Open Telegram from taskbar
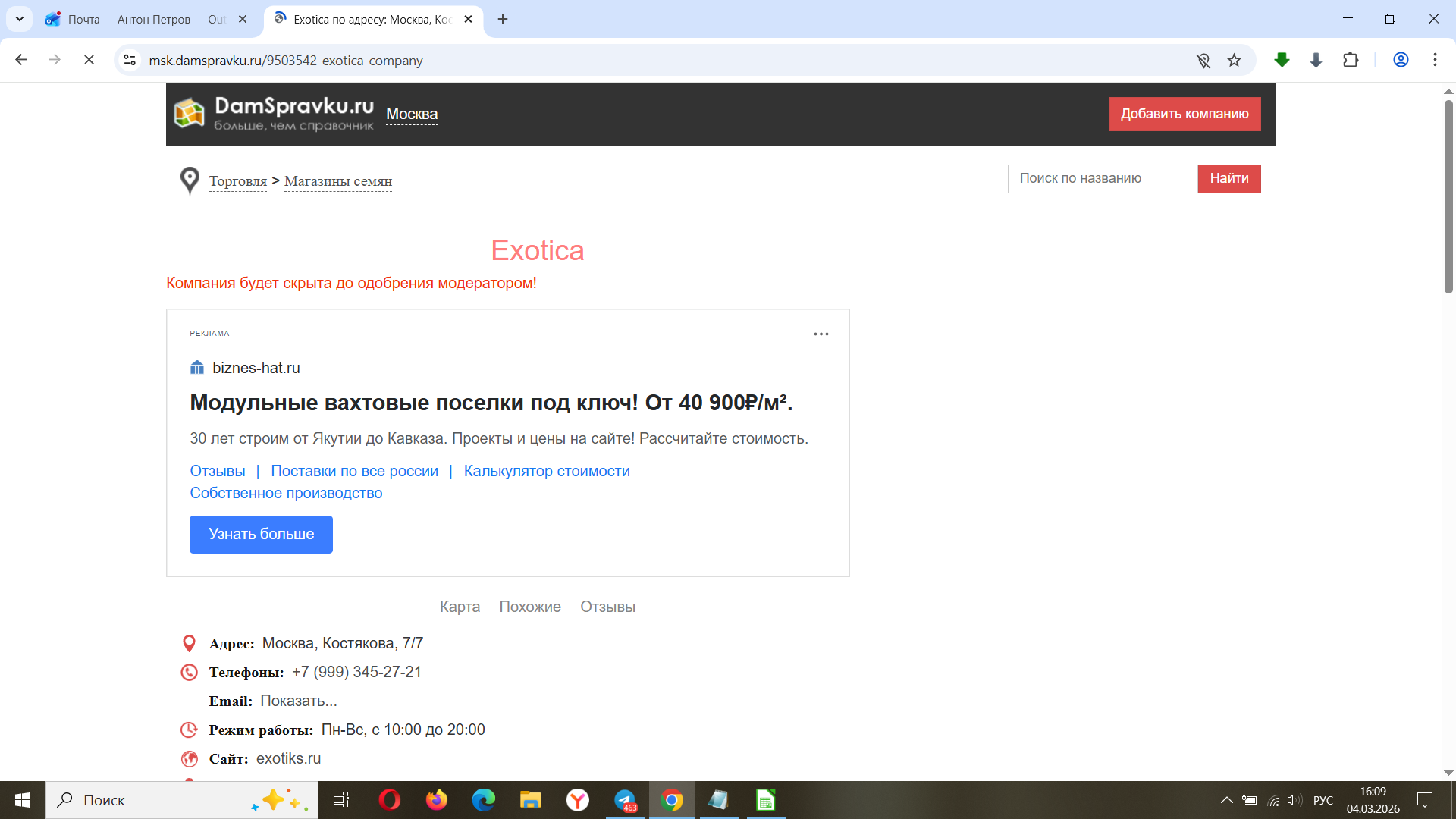 click(x=624, y=800)
